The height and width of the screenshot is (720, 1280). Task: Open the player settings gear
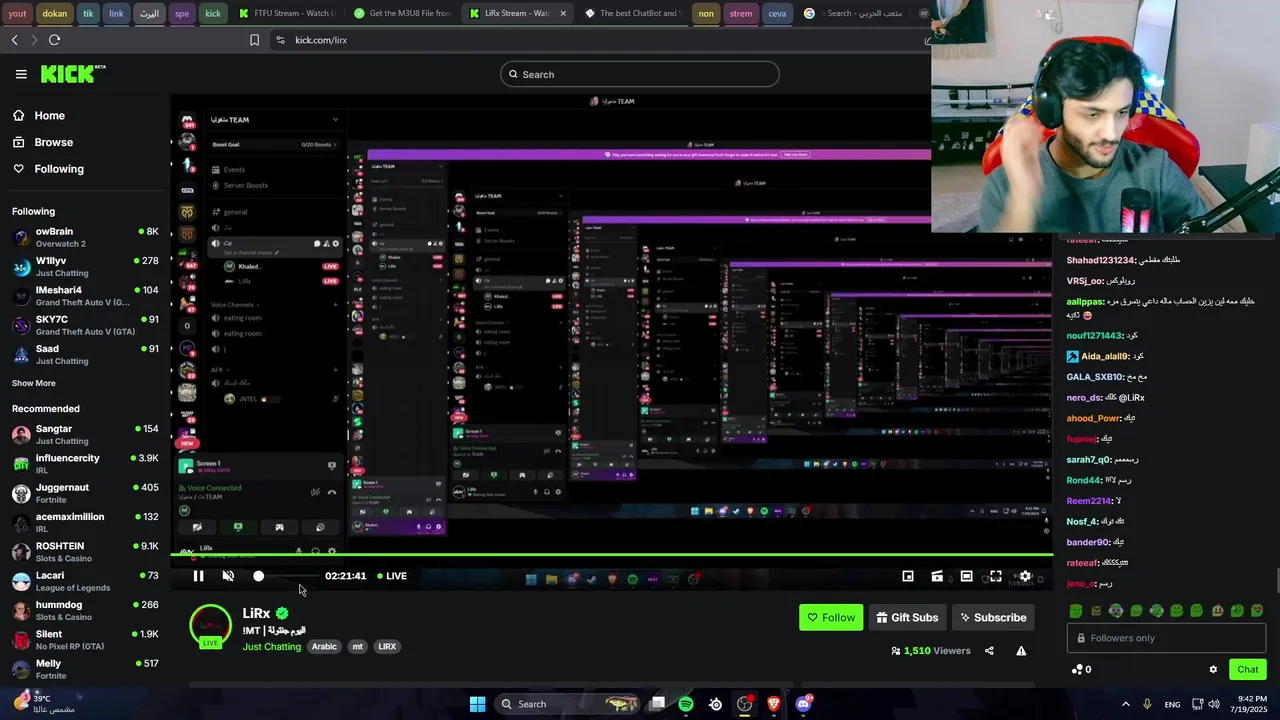1025,576
